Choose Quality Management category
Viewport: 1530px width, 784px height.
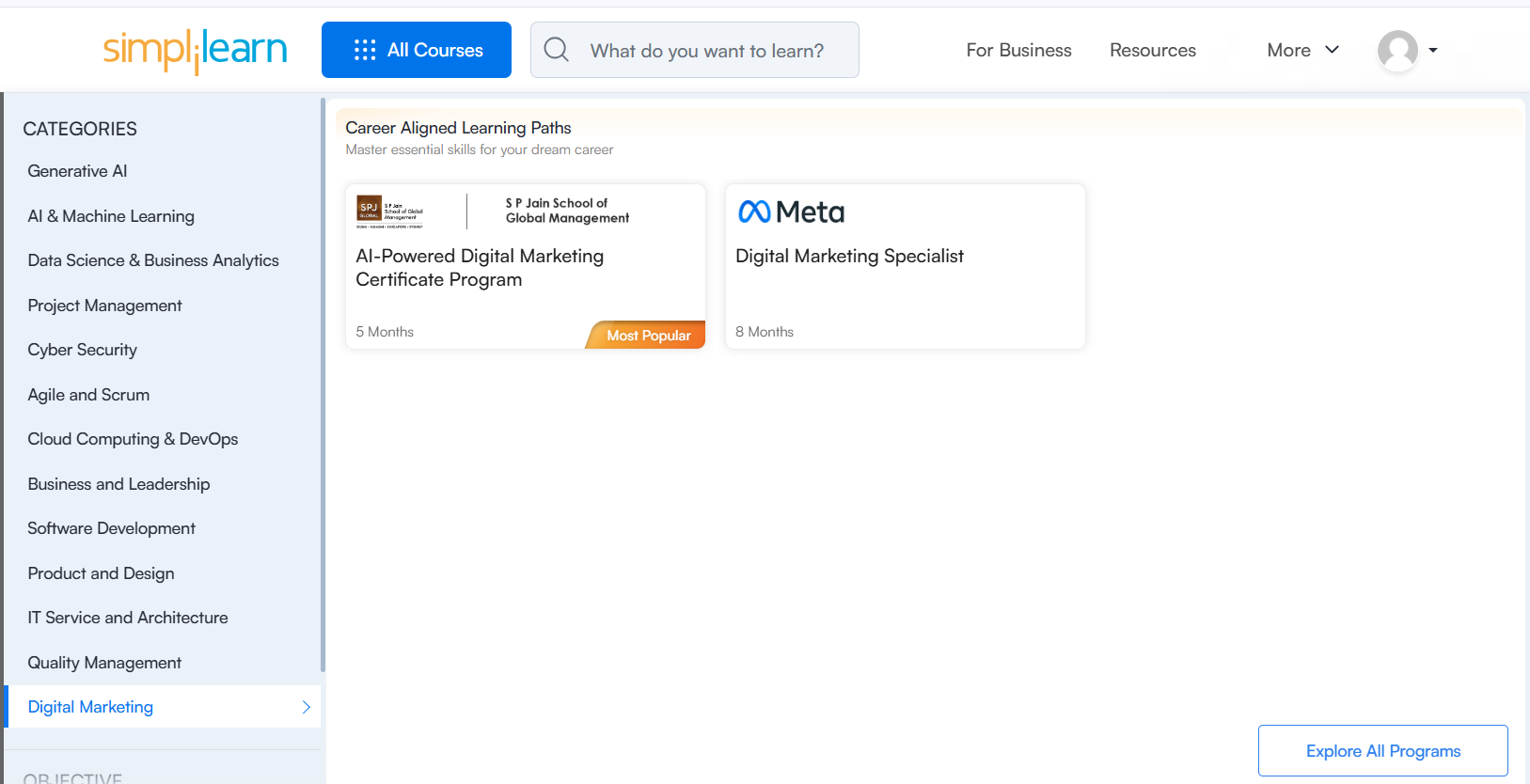pyautogui.click(x=104, y=663)
